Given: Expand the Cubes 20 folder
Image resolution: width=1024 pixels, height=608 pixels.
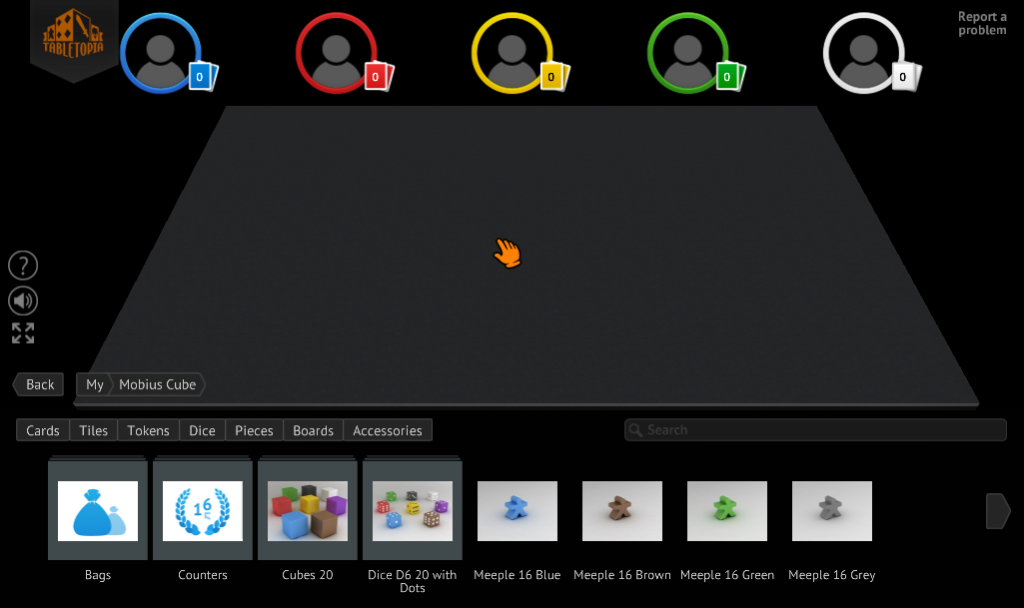Looking at the screenshot, I should (x=308, y=510).
